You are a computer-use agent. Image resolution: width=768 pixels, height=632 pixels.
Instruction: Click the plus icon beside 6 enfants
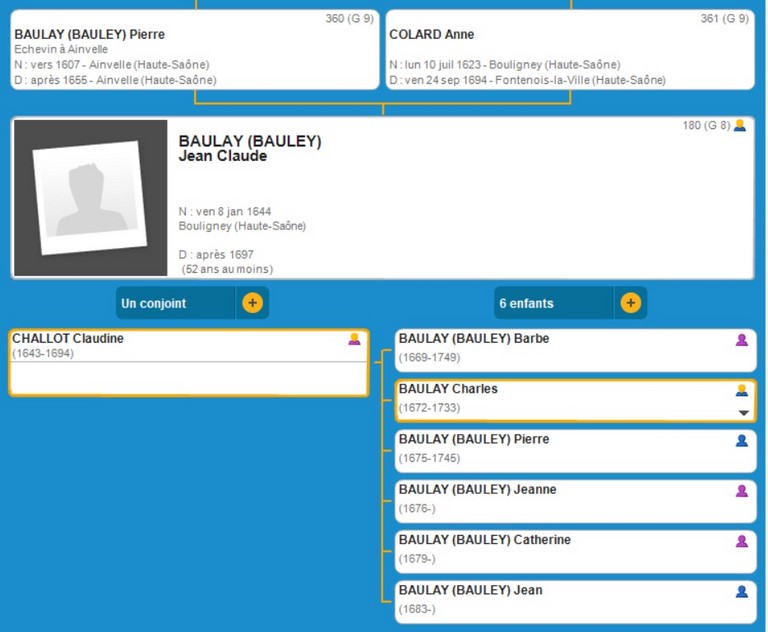[630, 303]
